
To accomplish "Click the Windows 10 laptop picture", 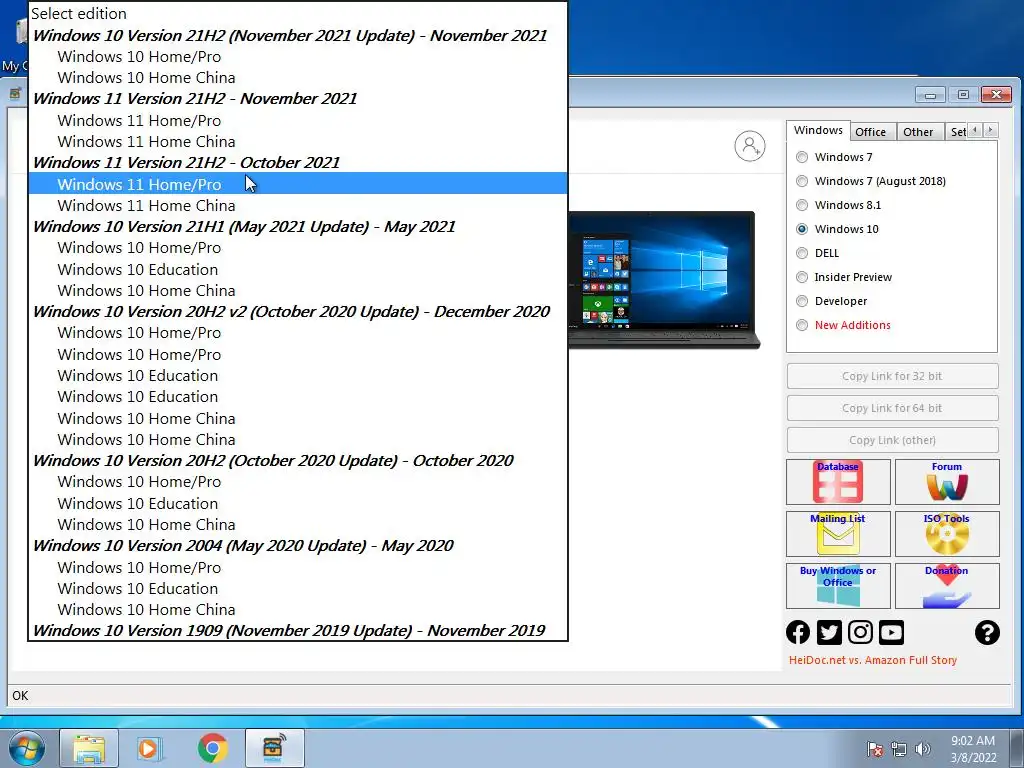I will coord(664,280).
